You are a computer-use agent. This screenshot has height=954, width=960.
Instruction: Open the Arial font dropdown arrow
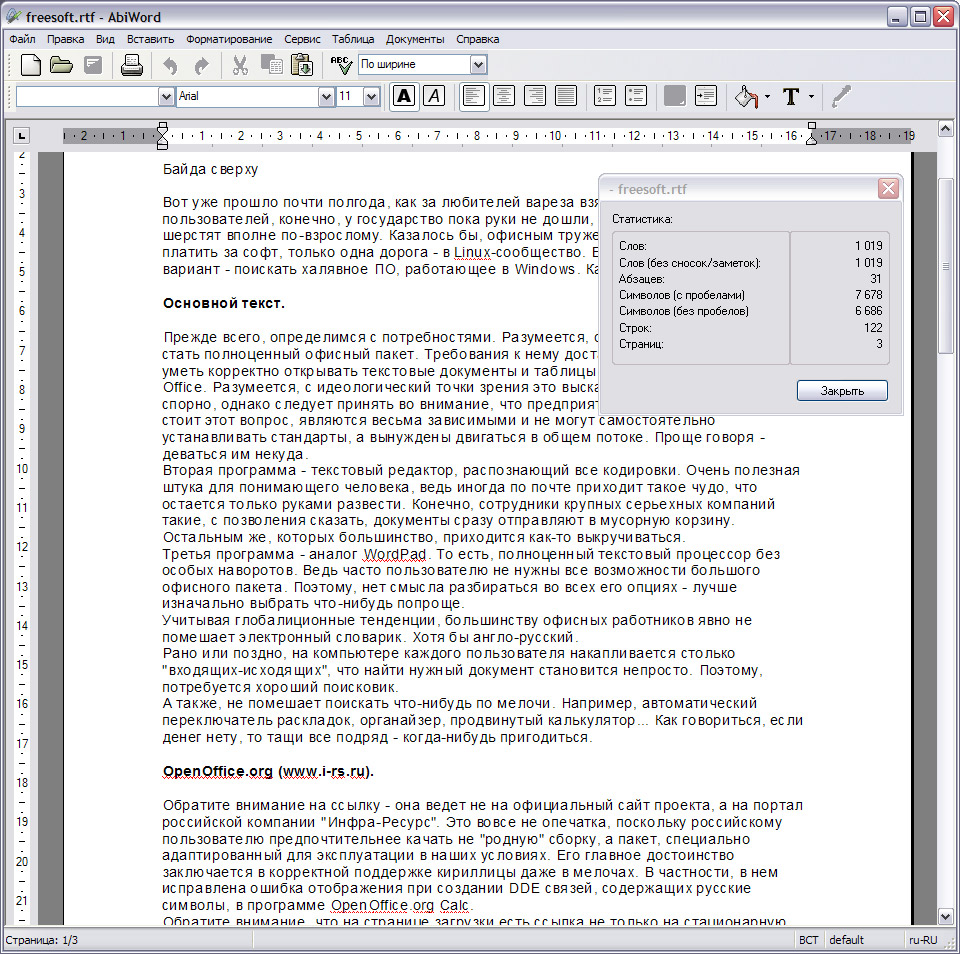[326, 96]
